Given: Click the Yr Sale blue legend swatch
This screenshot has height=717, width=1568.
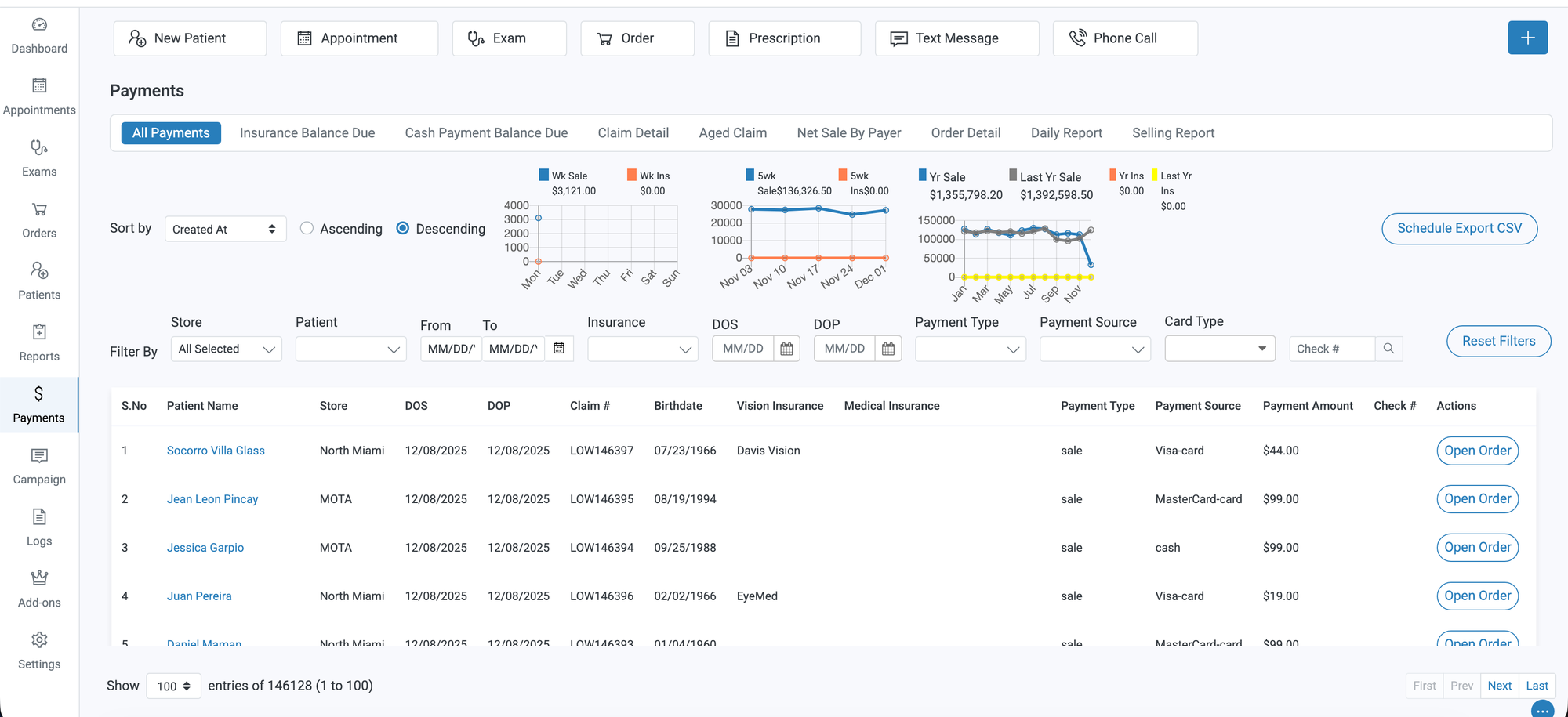Looking at the screenshot, I should (x=923, y=176).
